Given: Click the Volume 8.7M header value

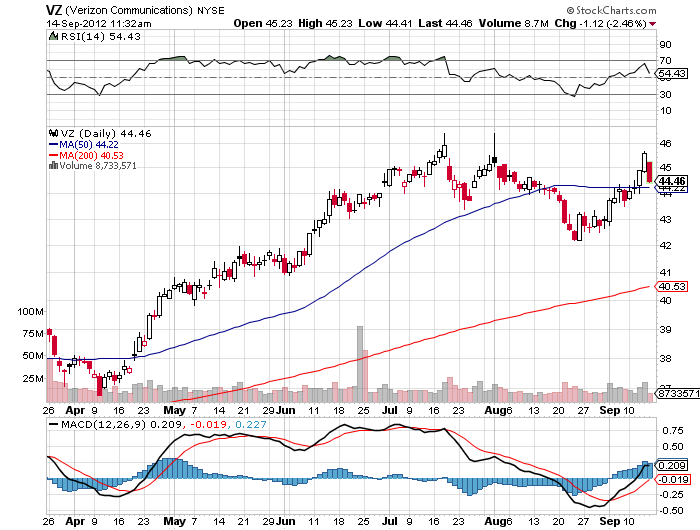Looking at the screenshot, I should (513, 23).
